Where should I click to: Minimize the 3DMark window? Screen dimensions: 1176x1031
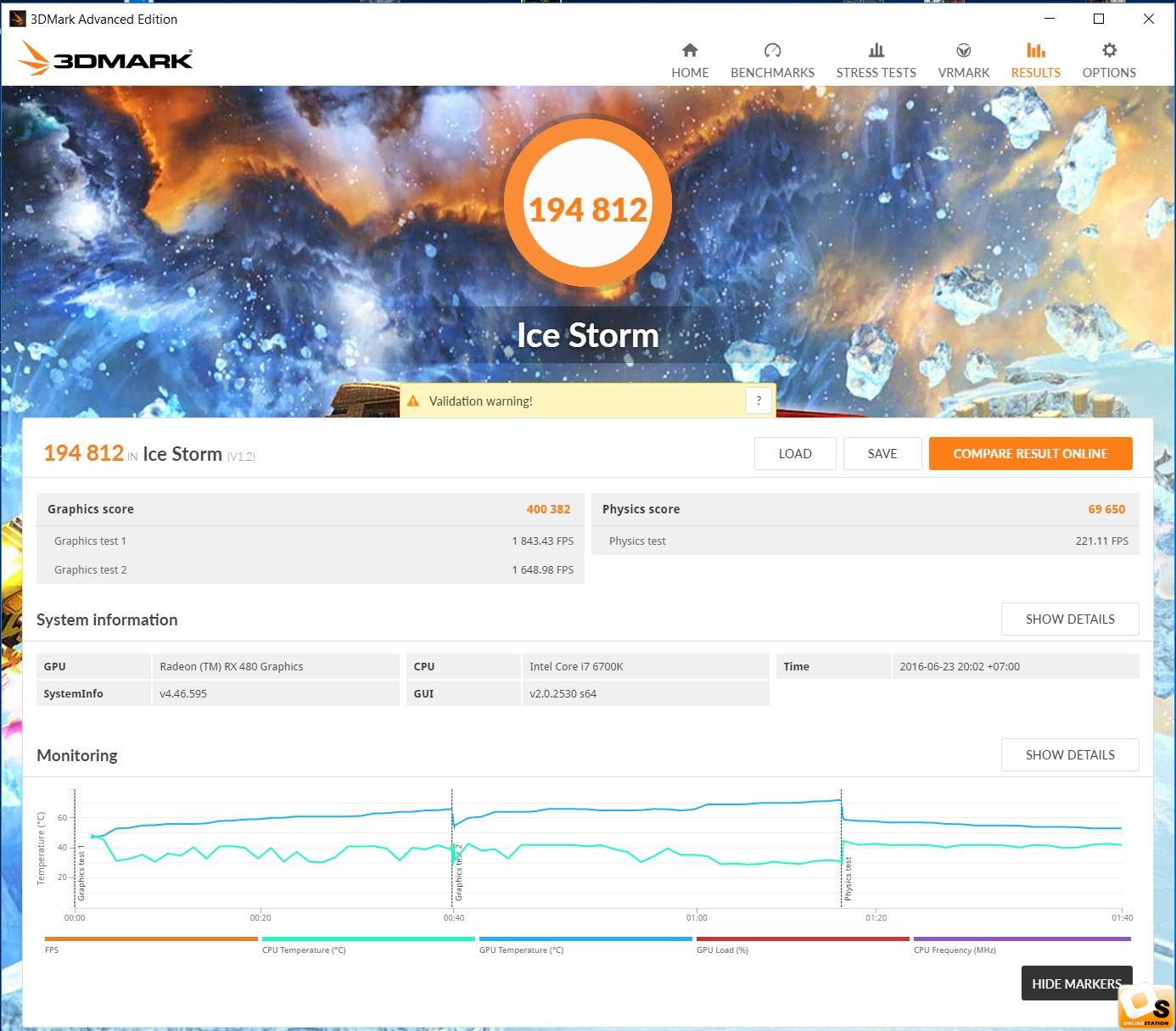[x=1050, y=19]
